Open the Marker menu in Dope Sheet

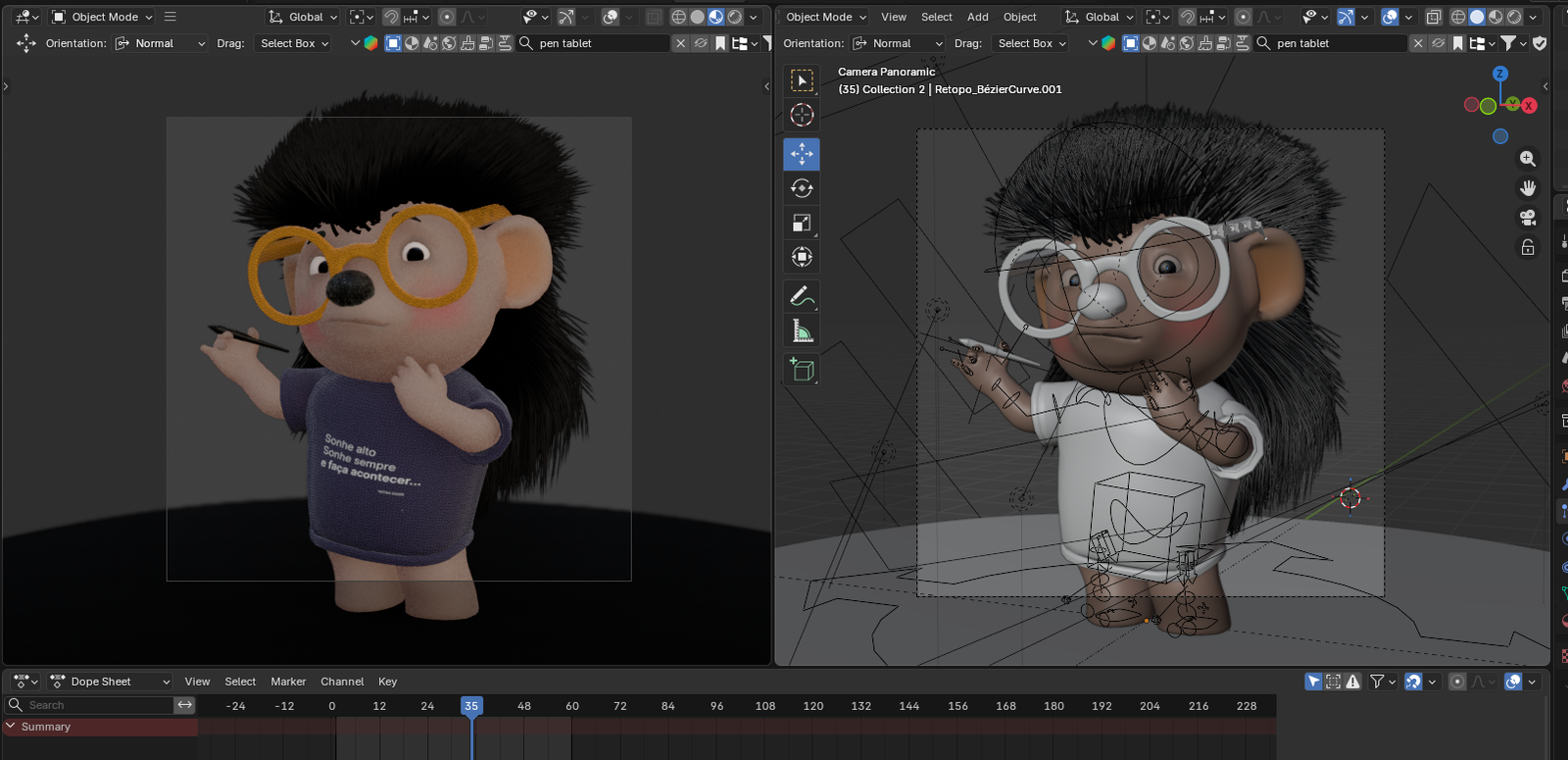[x=288, y=682]
